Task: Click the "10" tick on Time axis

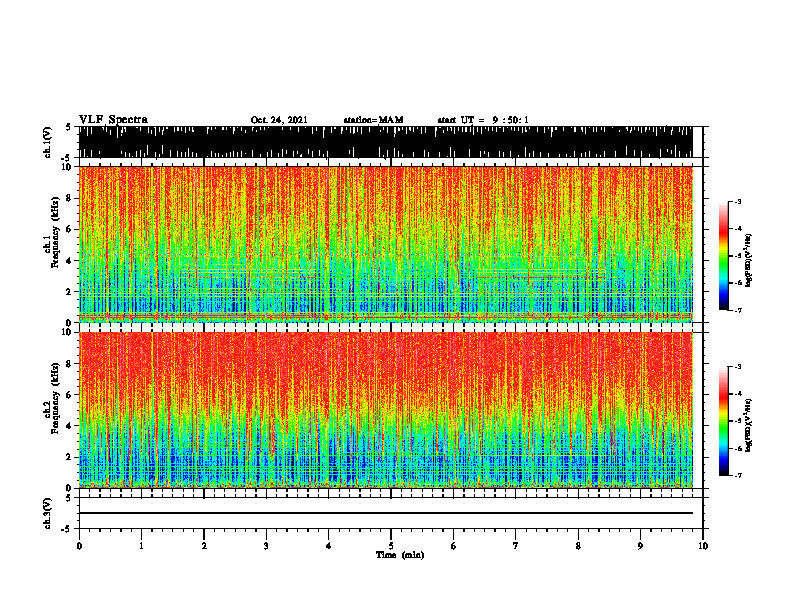Action: pos(703,546)
